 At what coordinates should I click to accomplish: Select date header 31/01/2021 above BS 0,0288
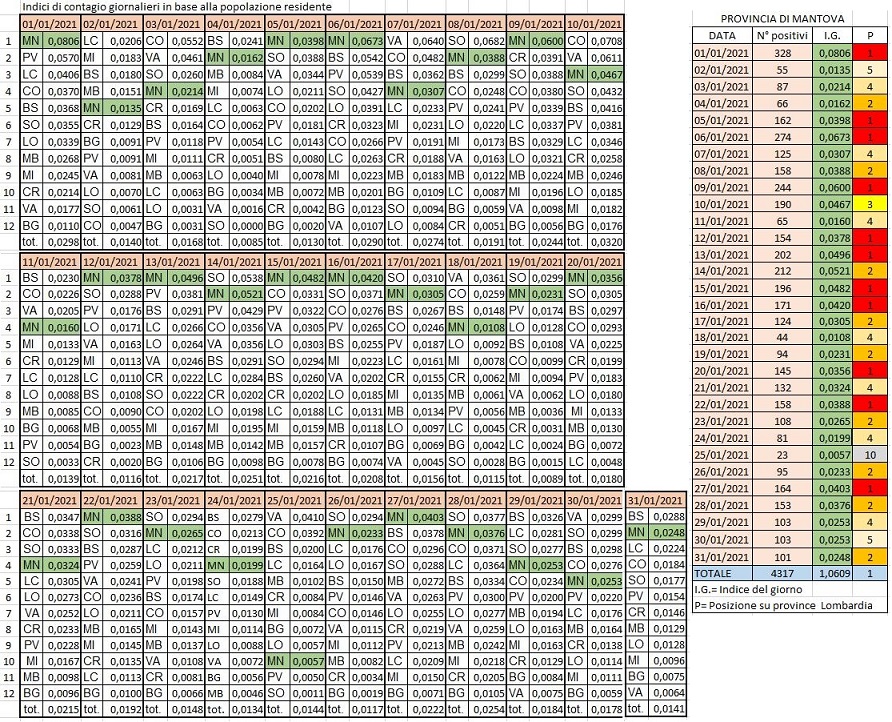pyautogui.click(x=655, y=500)
